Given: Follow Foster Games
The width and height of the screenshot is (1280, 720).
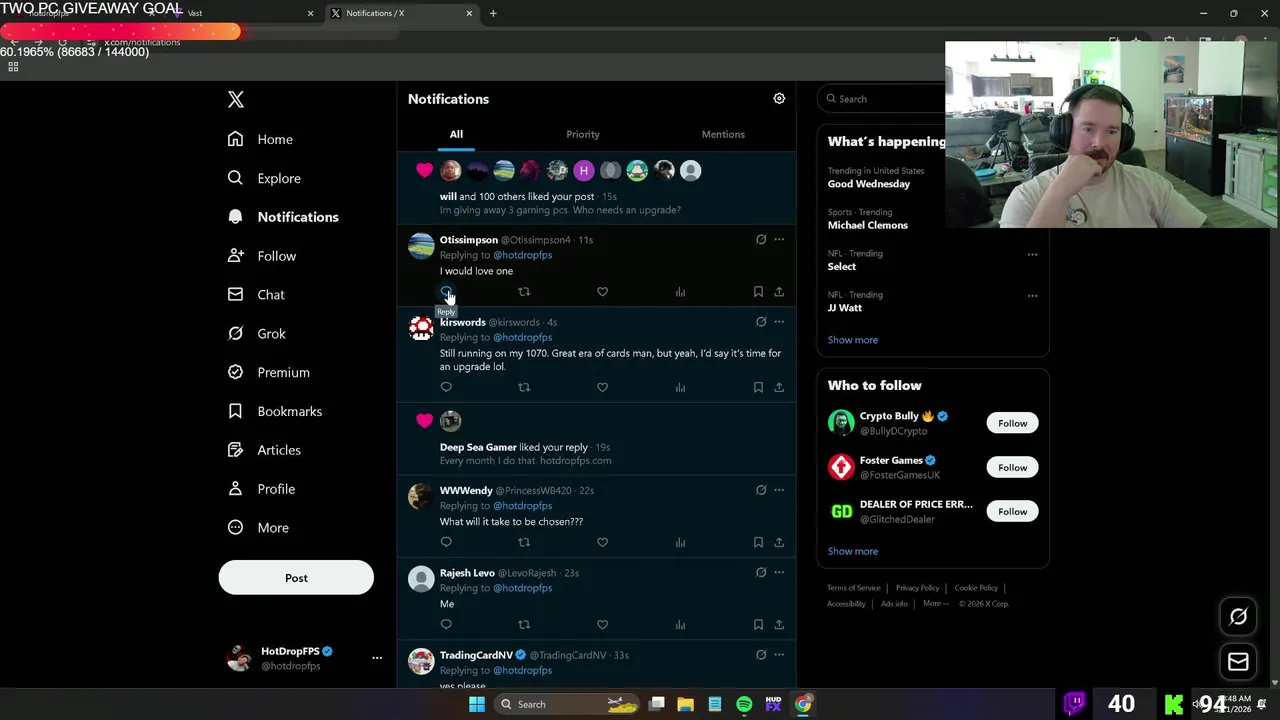Looking at the screenshot, I should point(1012,467).
